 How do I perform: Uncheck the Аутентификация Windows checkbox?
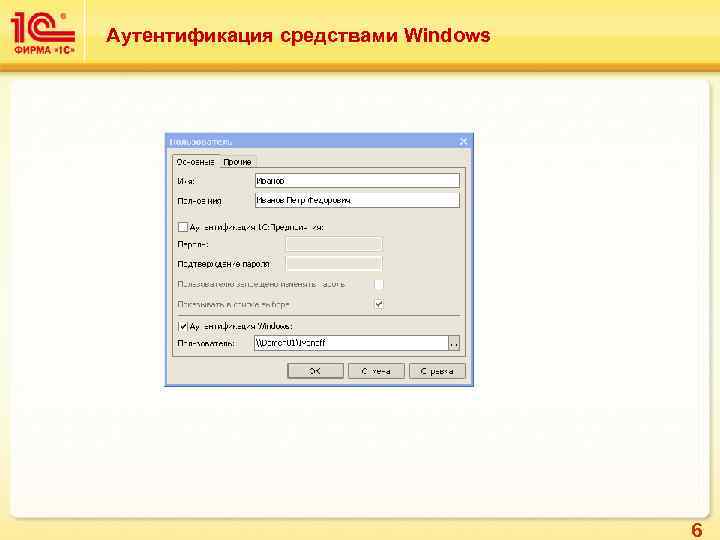(183, 326)
